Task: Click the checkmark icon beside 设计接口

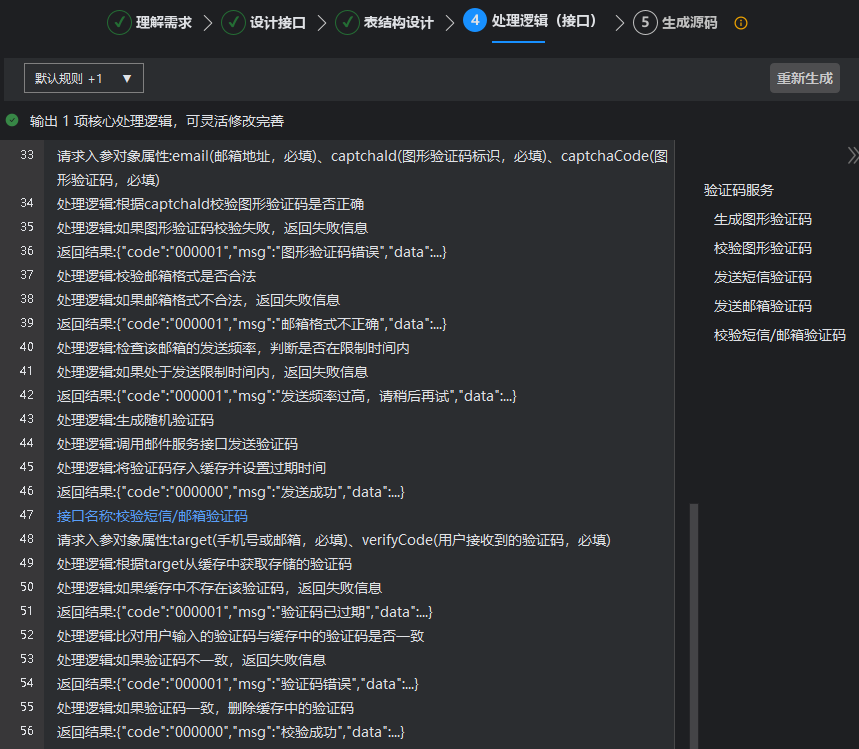Action: pos(233,22)
